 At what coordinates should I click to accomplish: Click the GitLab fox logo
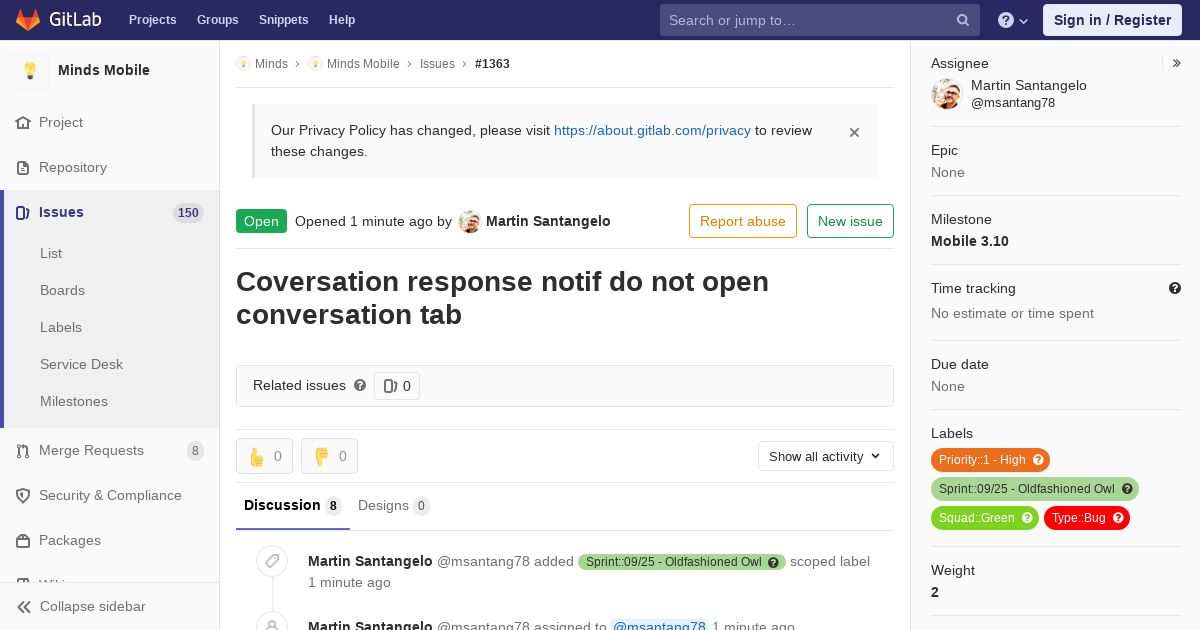point(28,19)
